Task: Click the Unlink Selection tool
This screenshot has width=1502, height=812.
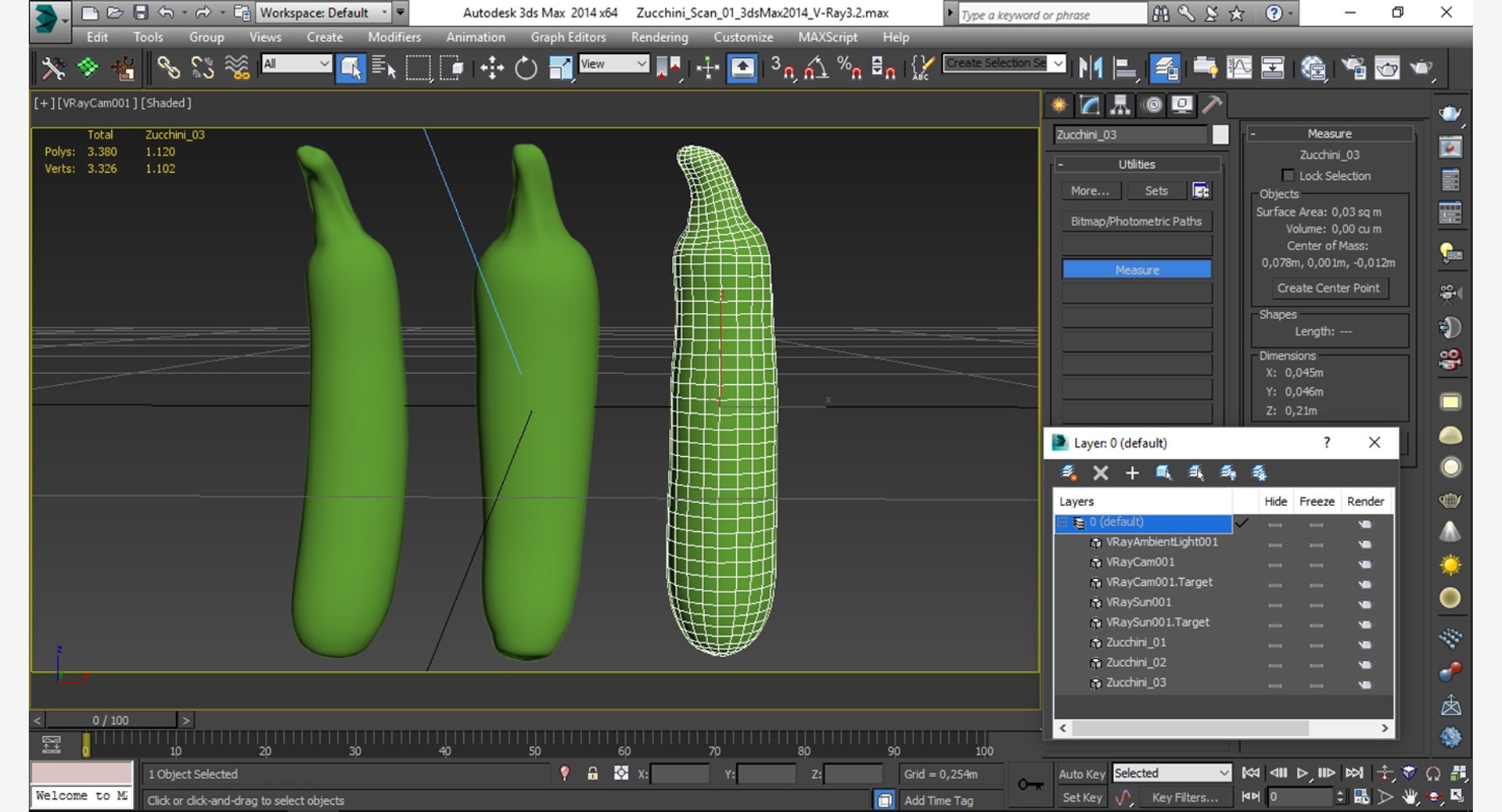Action: tap(203, 68)
